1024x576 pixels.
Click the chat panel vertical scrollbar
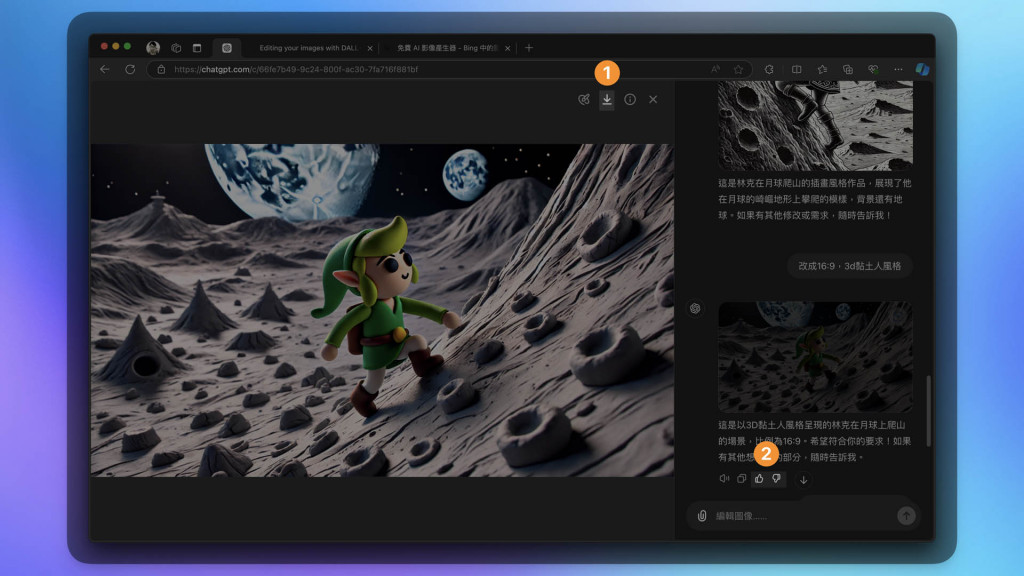click(x=928, y=411)
